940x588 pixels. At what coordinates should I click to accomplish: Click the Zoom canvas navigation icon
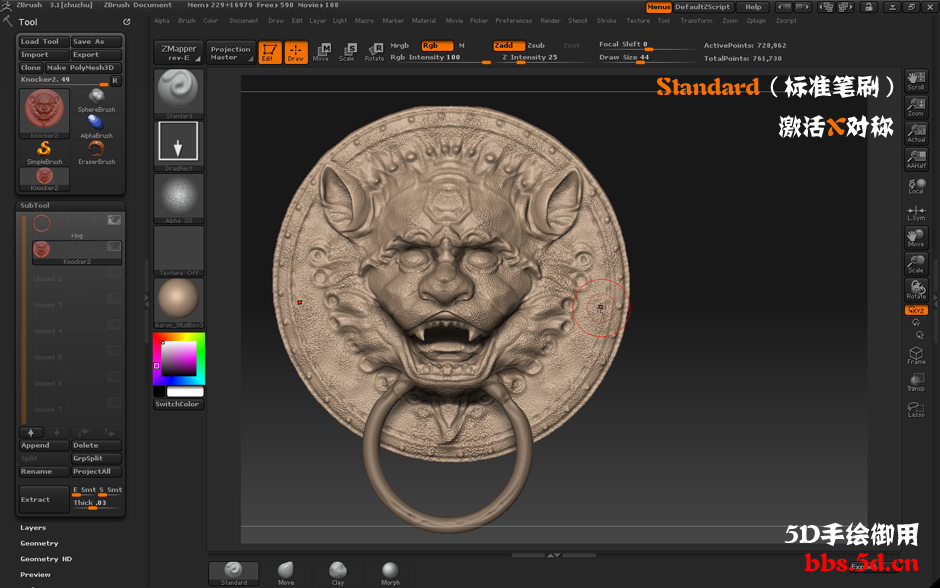click(x=916, y=107)
